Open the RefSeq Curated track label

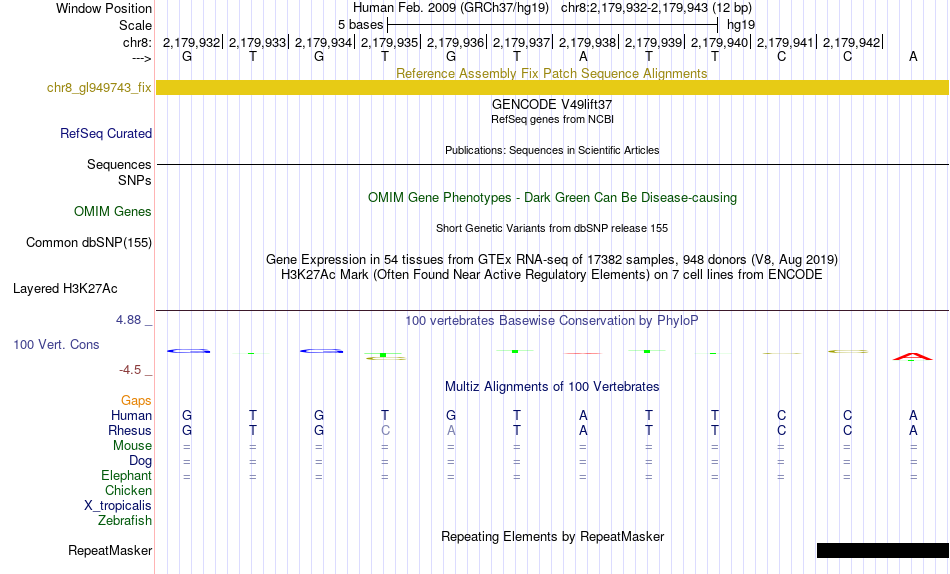tap(105, 133)
